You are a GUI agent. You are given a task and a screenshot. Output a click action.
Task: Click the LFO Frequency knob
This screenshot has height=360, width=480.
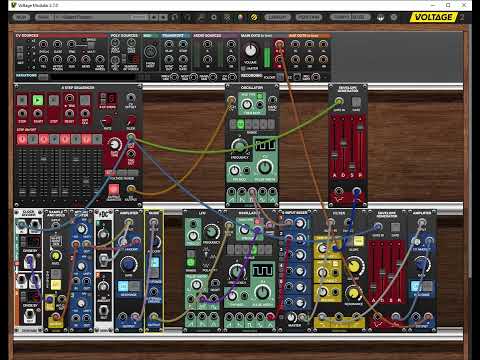[211, 231]
